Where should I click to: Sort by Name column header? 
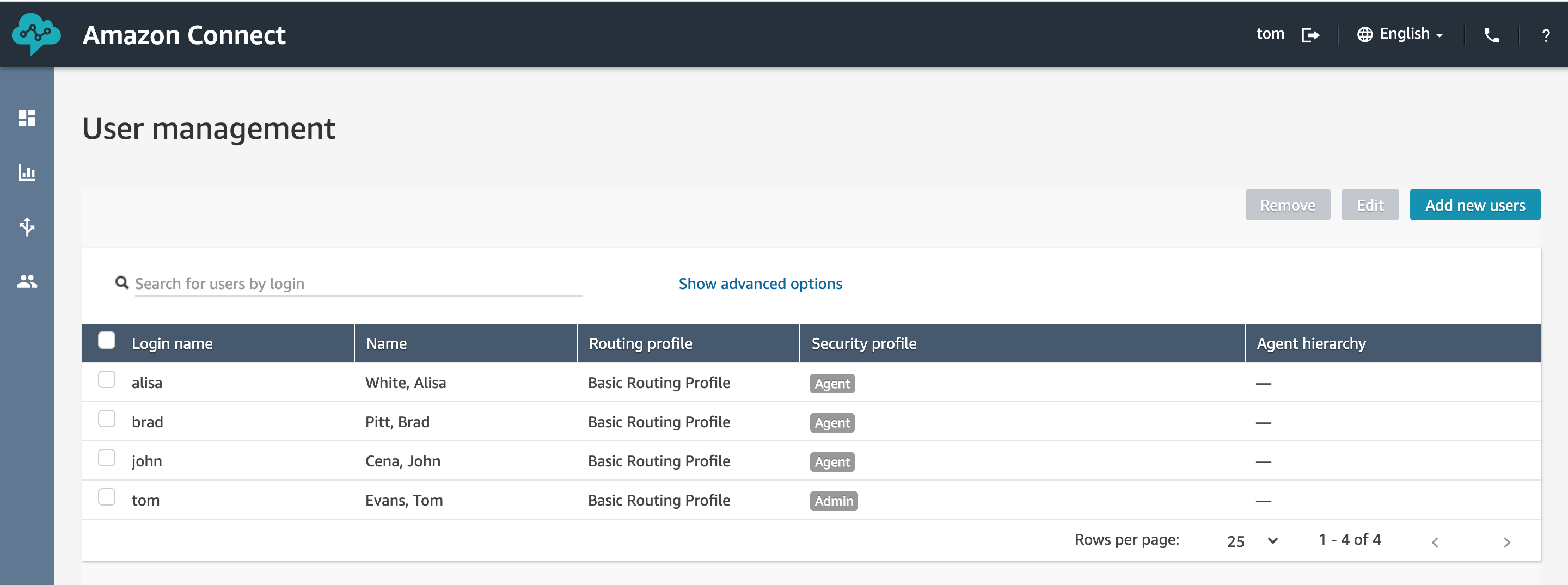(x=387, y=343)
